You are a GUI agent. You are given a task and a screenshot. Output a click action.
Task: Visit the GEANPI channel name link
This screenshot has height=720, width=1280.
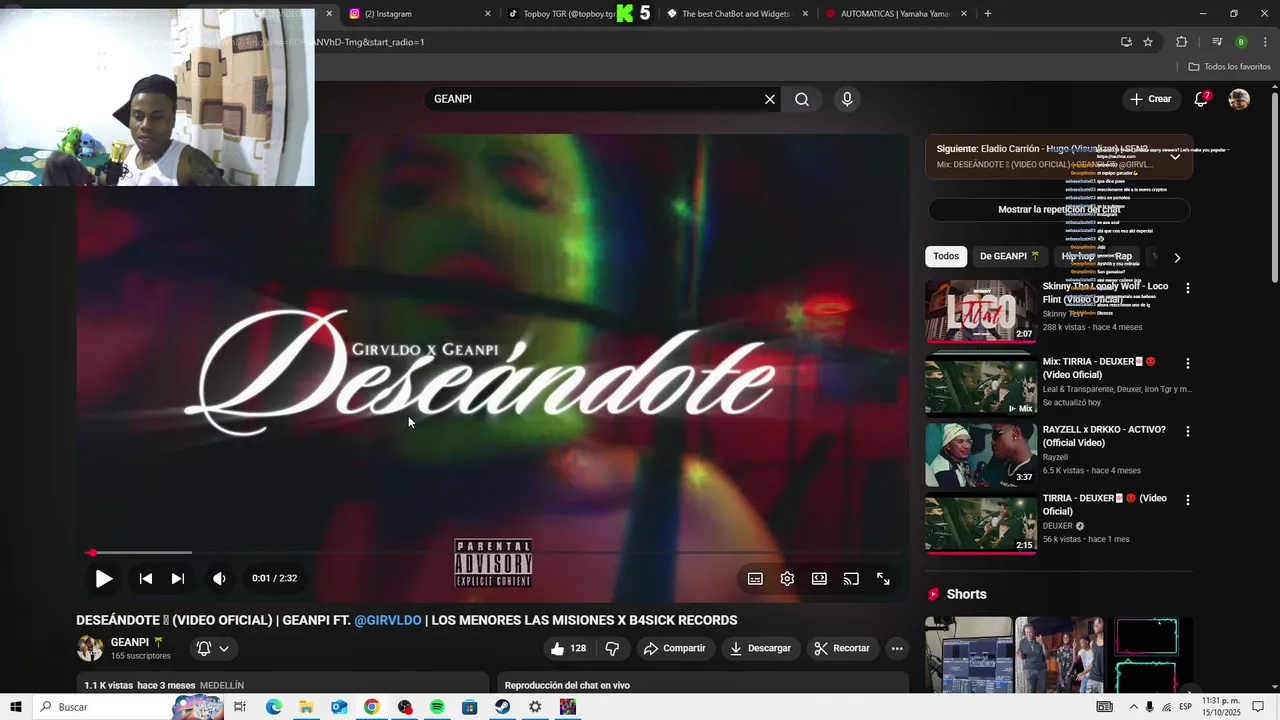pyautogui.click(x=130, y=642)
